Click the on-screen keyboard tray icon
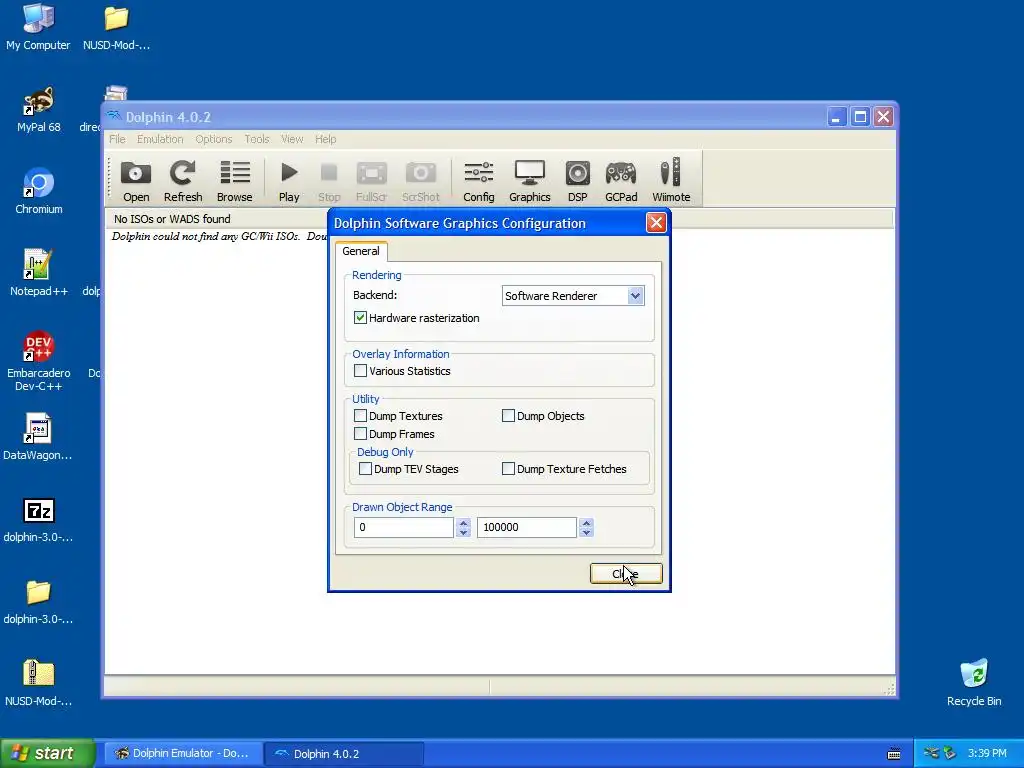 894,754
